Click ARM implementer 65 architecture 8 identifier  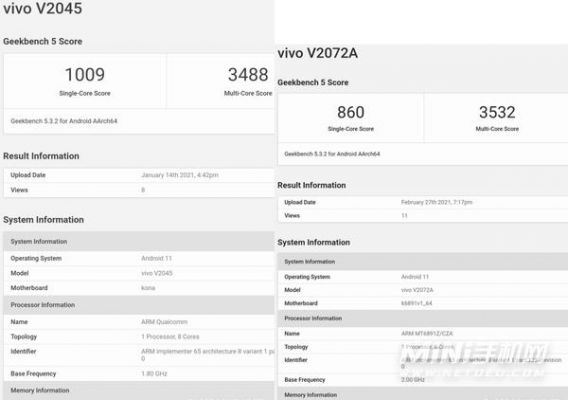tap(207, 355)
